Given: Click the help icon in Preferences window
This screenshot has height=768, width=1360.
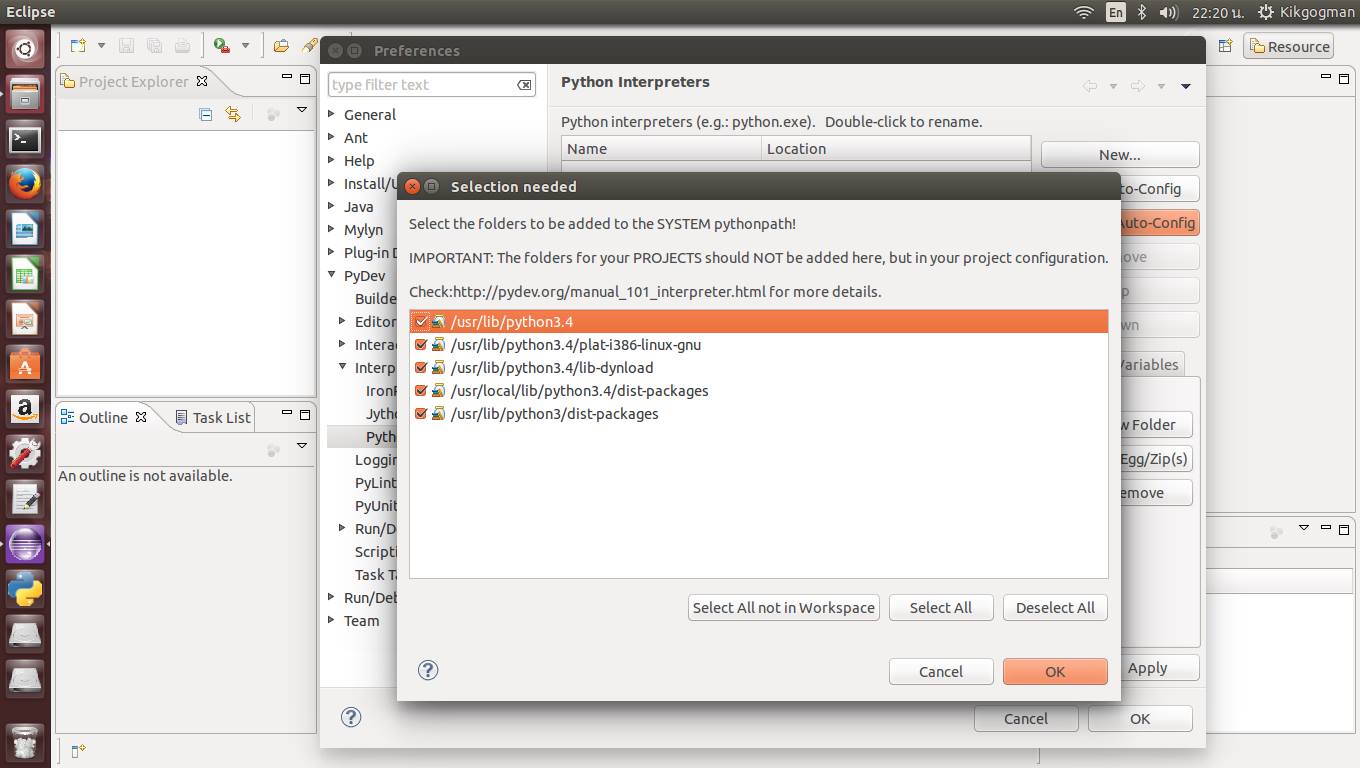Looking at the screenshot, I should click(351, 716).
